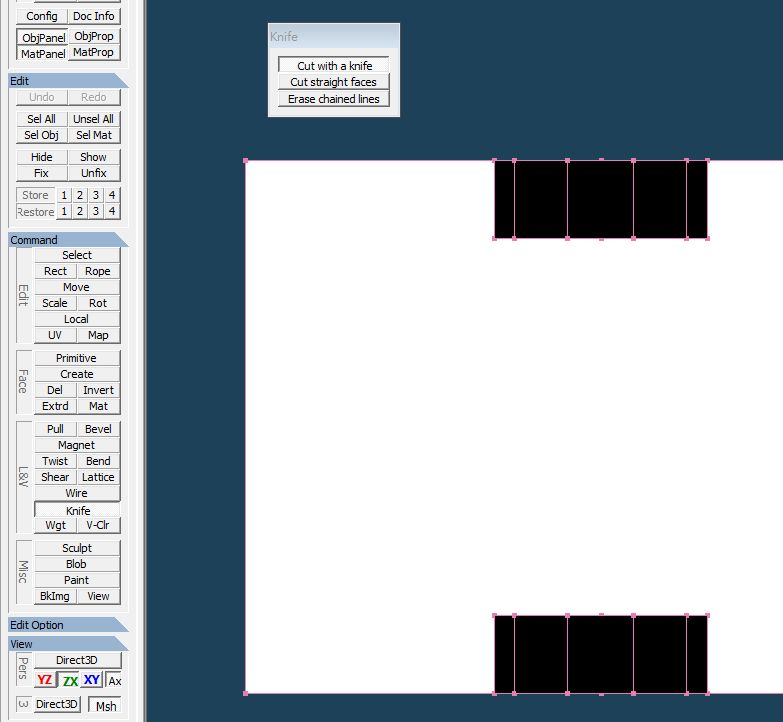This screenshot has height=722, width=783.
Task: Switch to the ZX top view
Action: click(69, 680)
